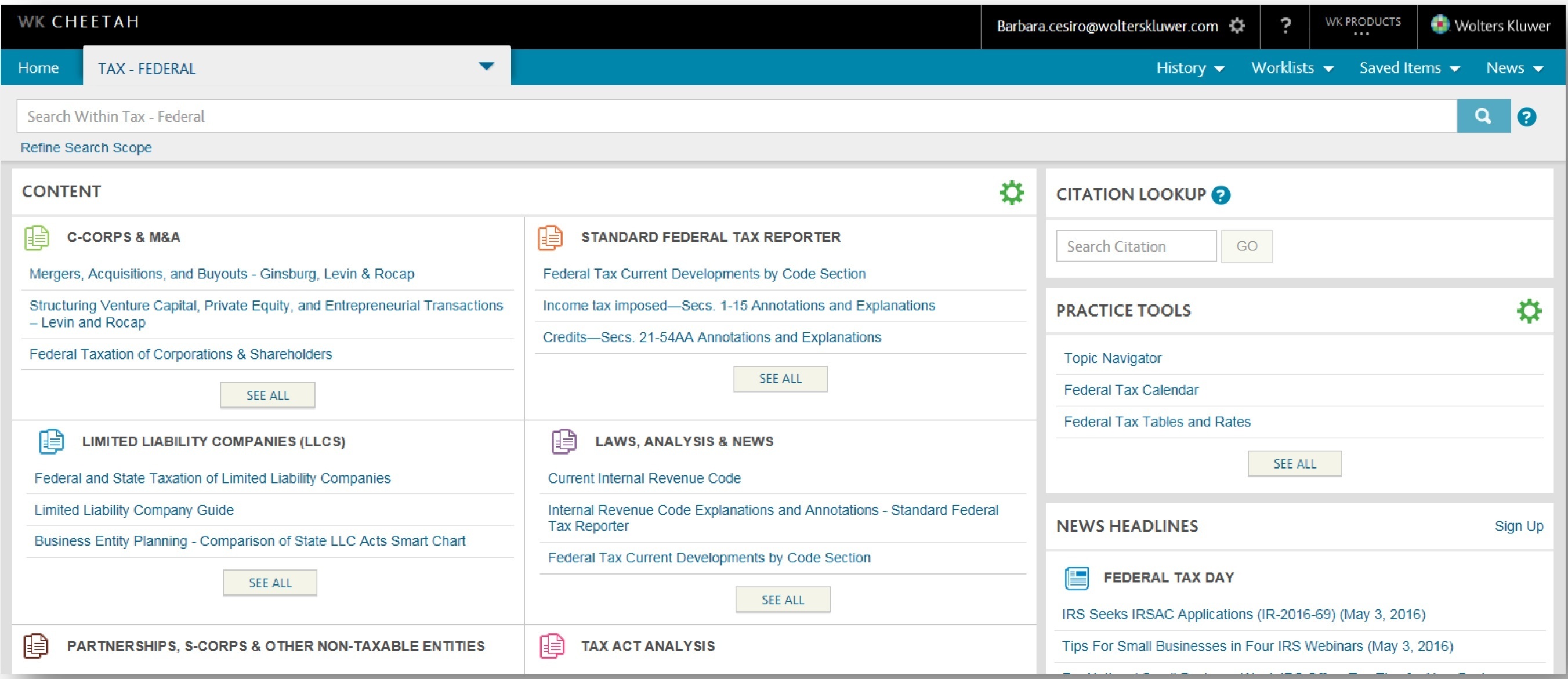
Task: Open Credits Secs. 21-54AA Annotations link
Action: 712,337
